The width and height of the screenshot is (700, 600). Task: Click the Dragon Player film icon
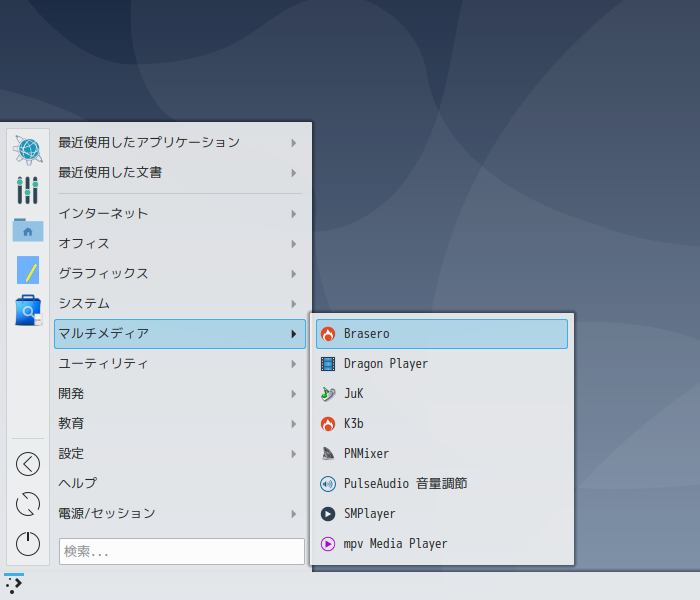coord(328,364)
